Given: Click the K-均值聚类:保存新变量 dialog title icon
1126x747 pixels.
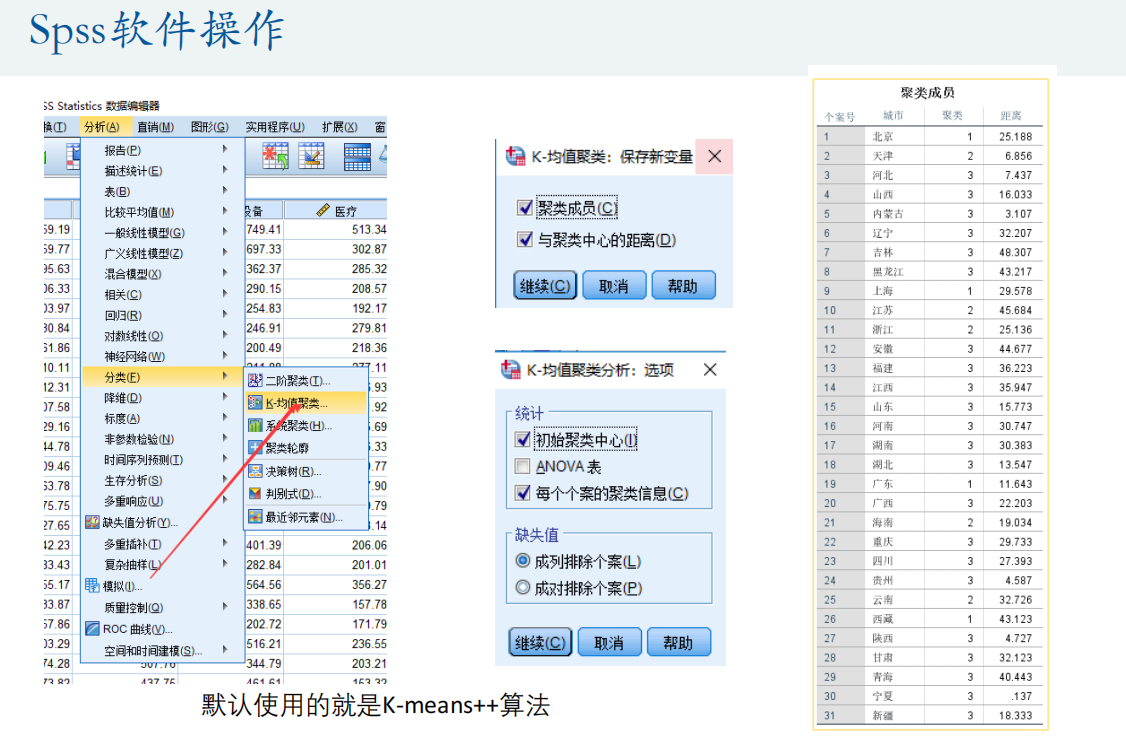Looking at the screenshot, I should pos(515,156).
